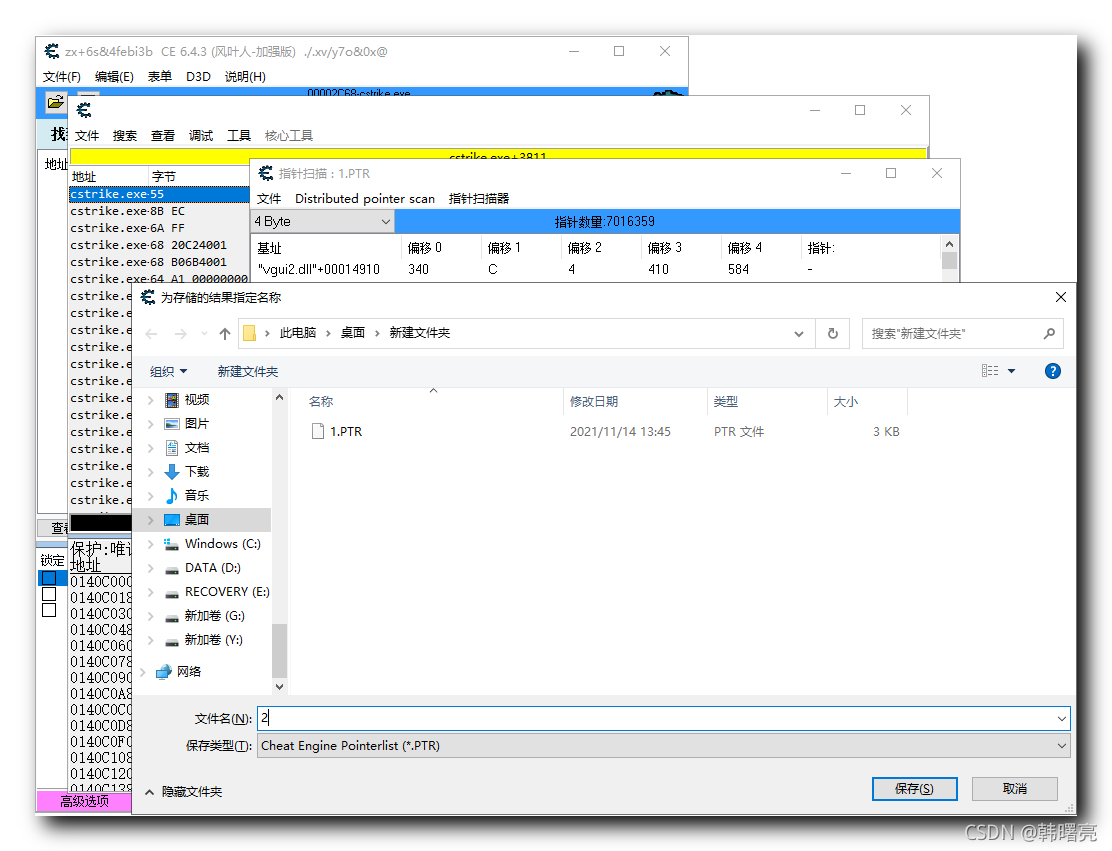Open help with the question mark icon

(x=1052, y=371)
